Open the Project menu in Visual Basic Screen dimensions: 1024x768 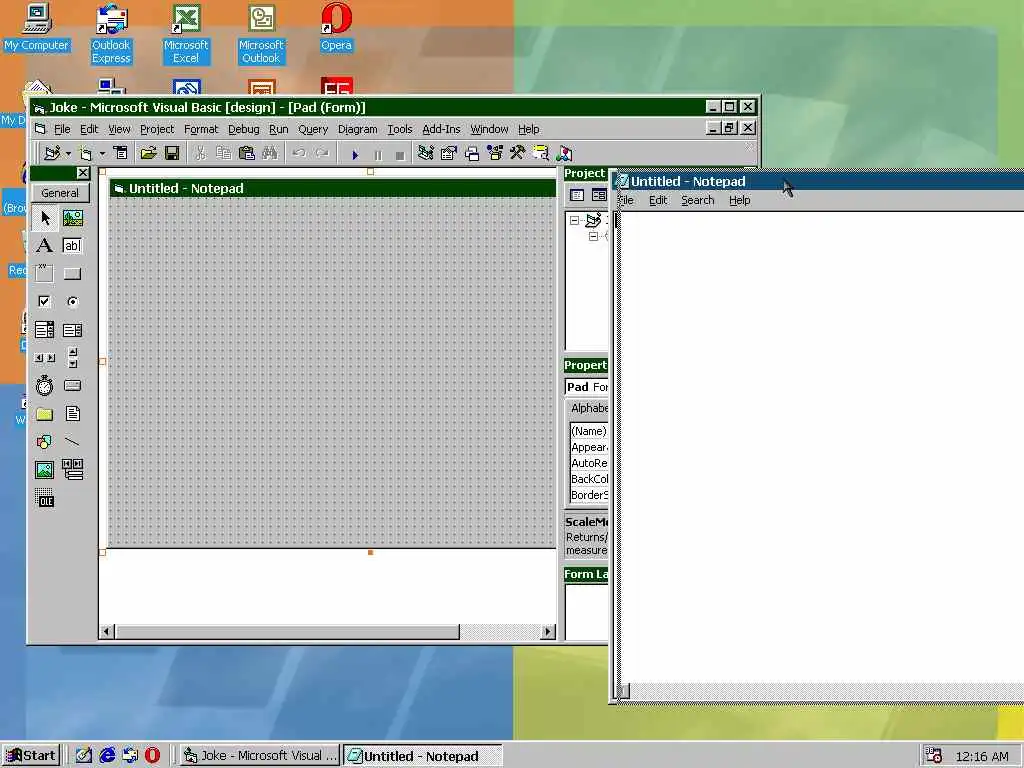[157, 129]
